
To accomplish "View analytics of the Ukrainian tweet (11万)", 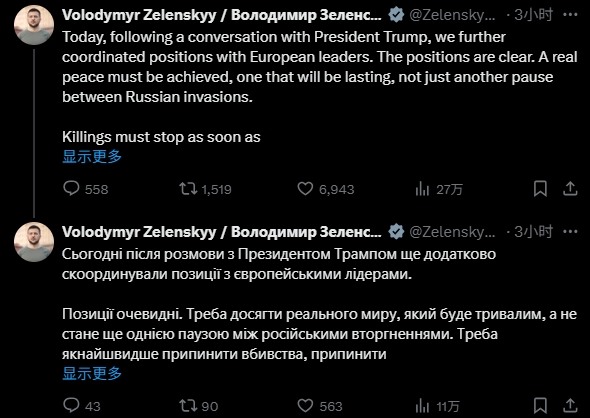I will pos(438,406).
